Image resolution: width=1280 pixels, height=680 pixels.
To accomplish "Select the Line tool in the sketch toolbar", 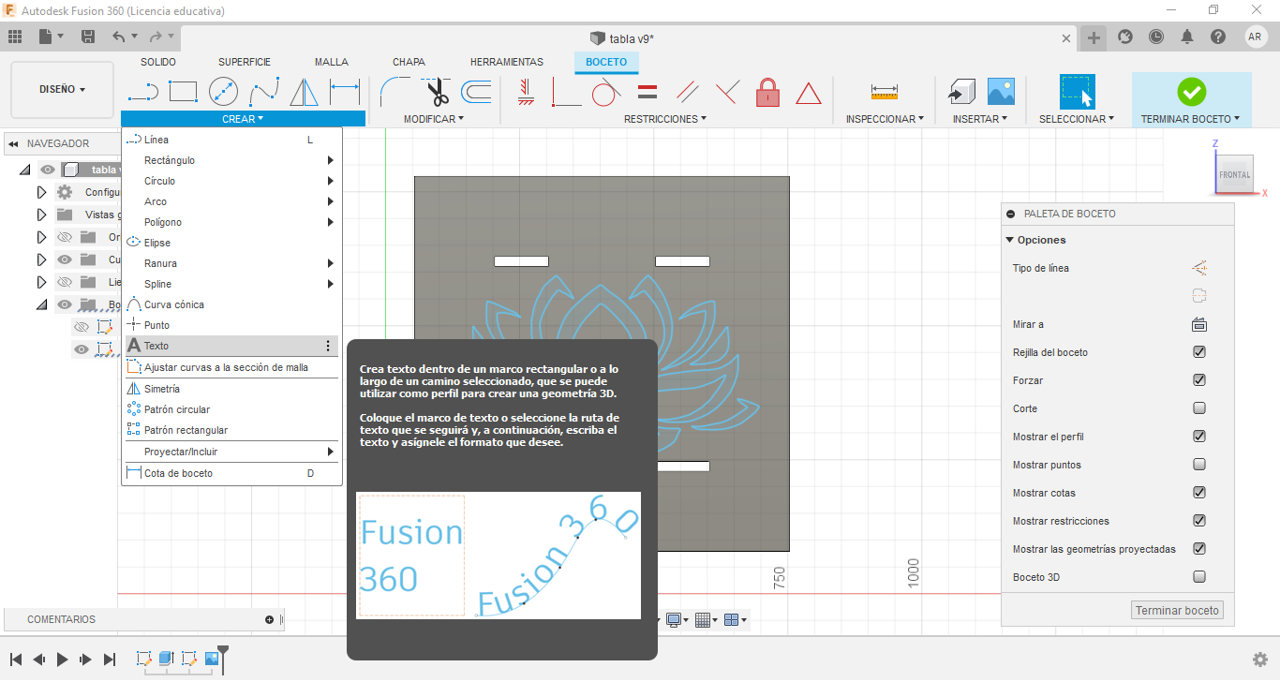I will tap(143, 92).
